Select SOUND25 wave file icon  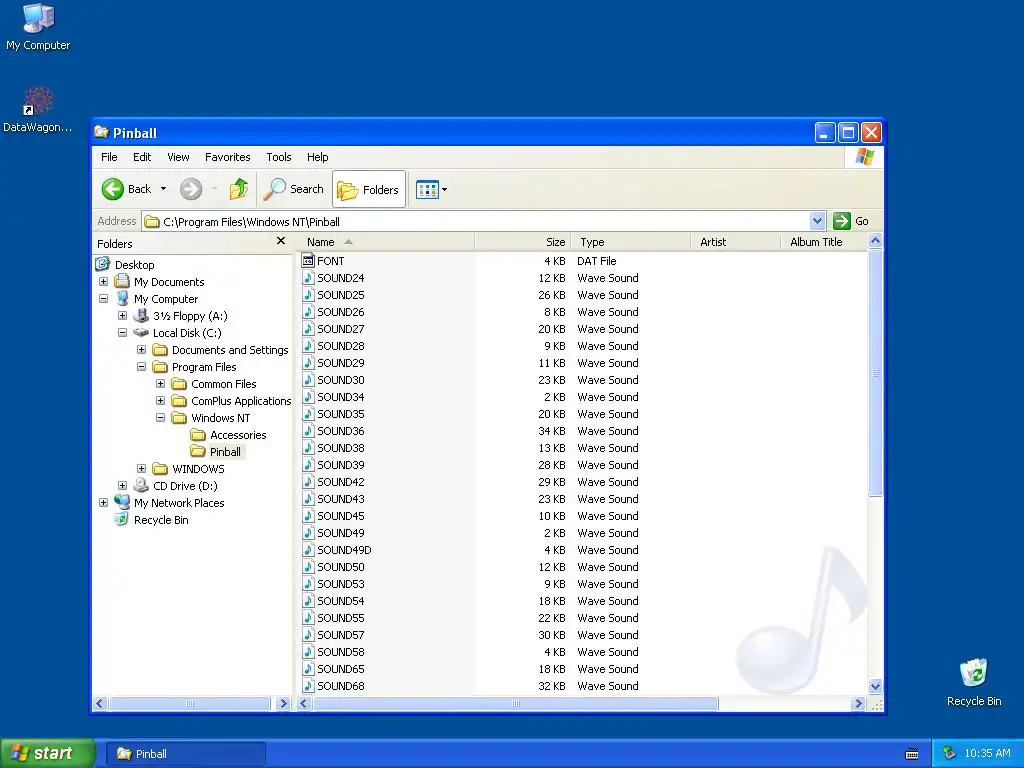coord(308,295)
